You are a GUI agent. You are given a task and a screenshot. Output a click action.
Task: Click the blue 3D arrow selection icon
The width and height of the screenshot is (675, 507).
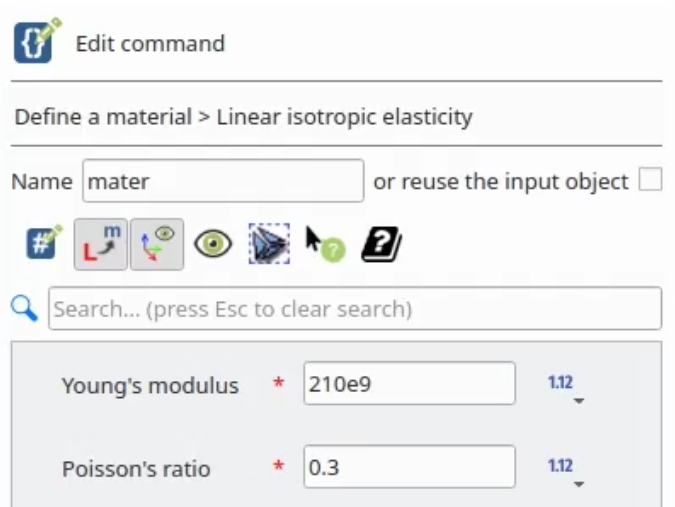(269, 244)
